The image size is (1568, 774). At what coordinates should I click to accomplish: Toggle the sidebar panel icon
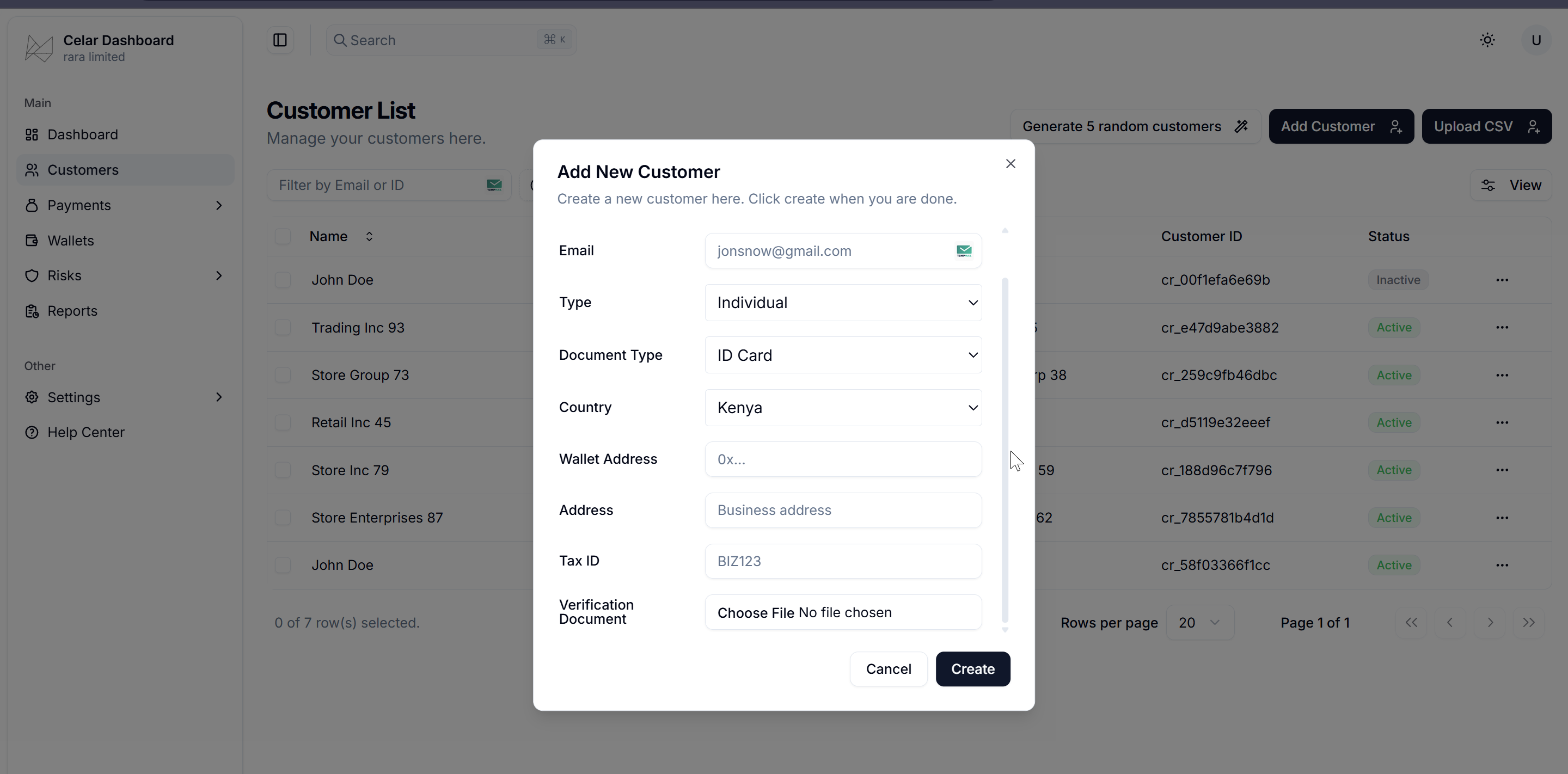(280, 40)
